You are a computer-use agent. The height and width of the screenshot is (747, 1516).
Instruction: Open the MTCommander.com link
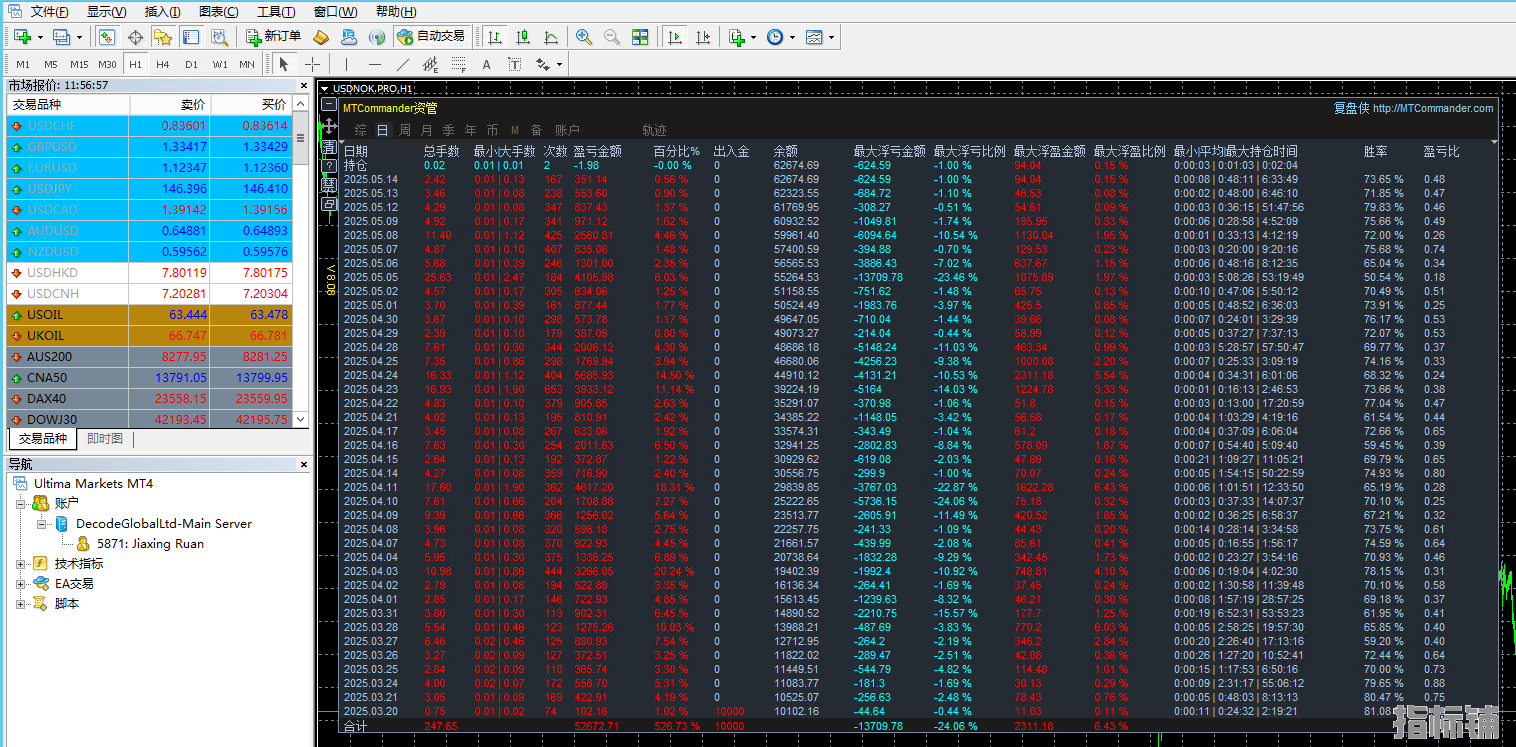point(1432,108)
